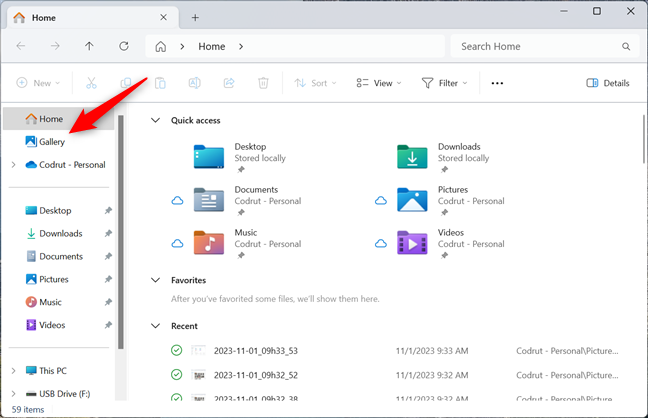Collapse the Quick access section
The width and height of the screenshot is (648, 418).
coord(154,120)
